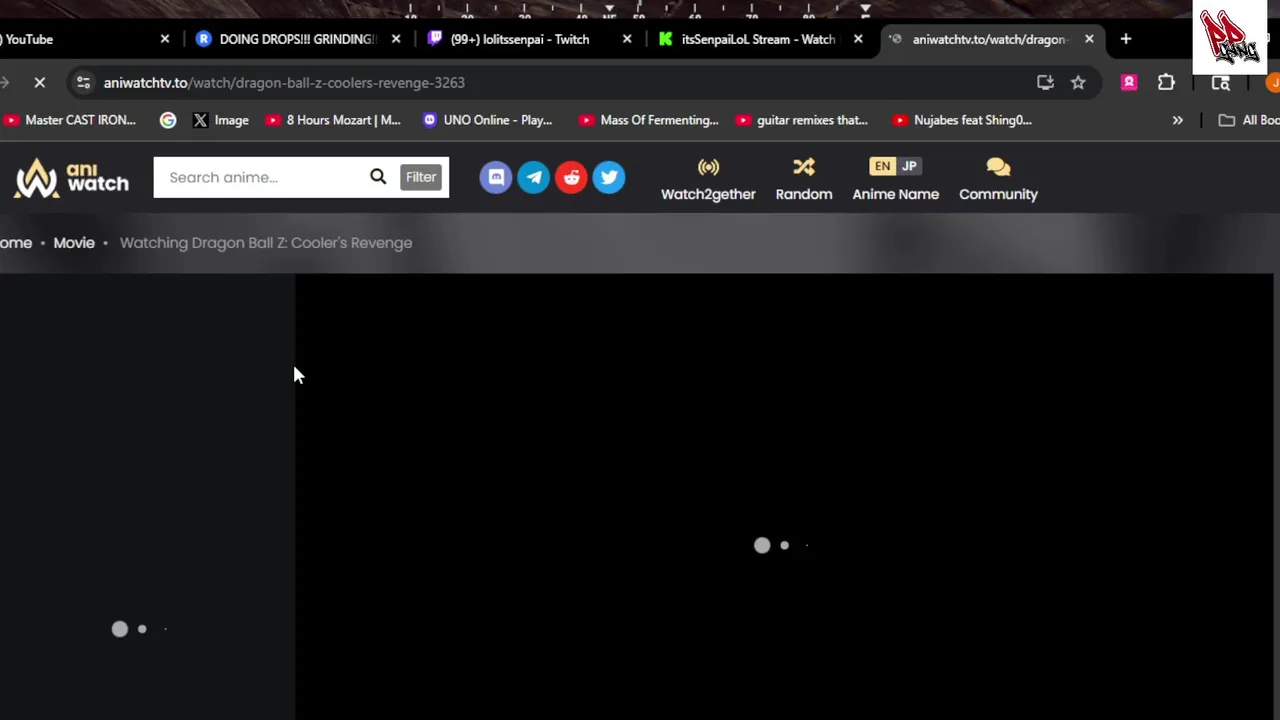Open the search-tabs icon in toolbar

[1221, 83]
